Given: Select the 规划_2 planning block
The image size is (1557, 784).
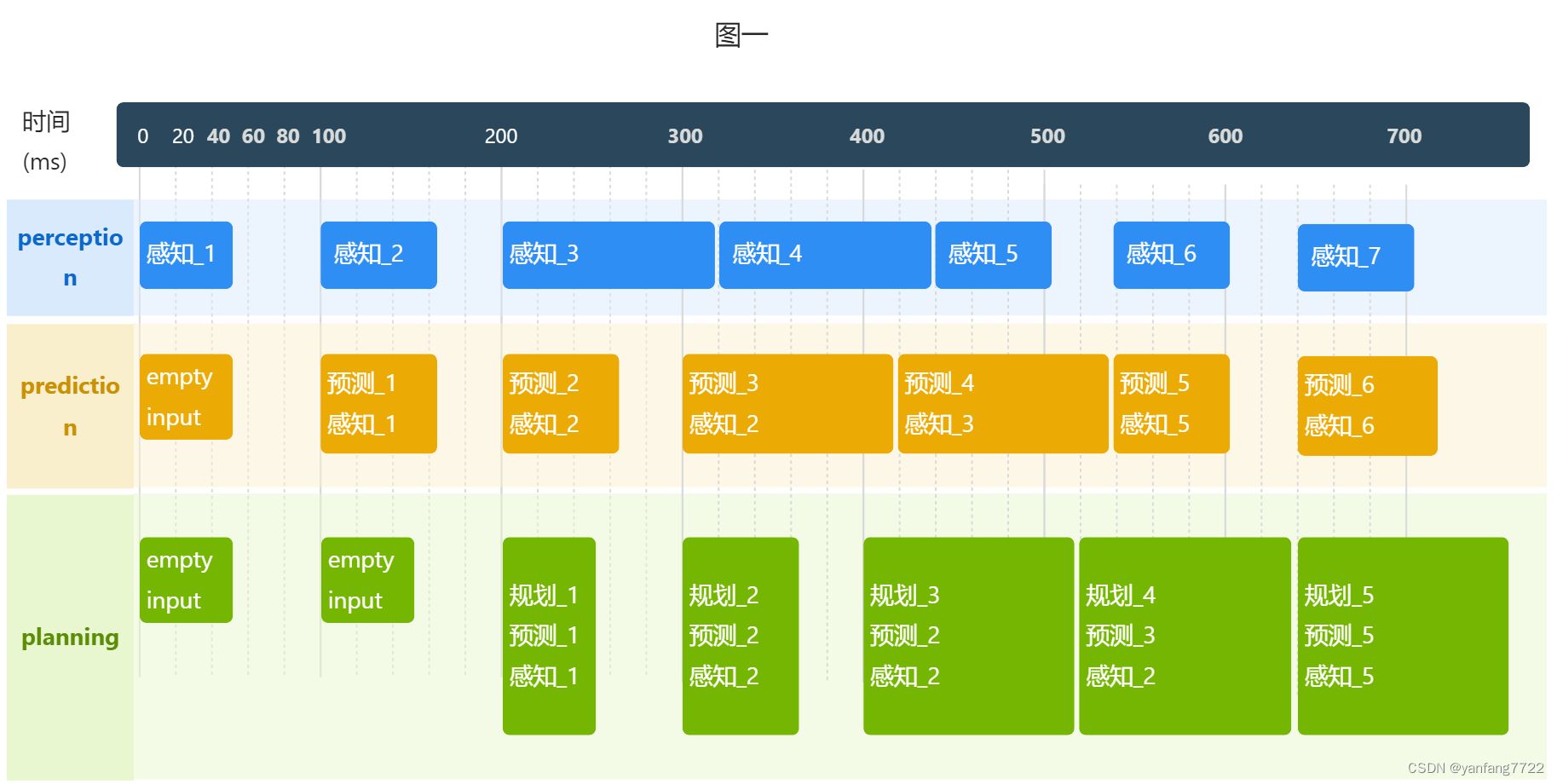Looking at the screenshot, I should pos(741,636).
